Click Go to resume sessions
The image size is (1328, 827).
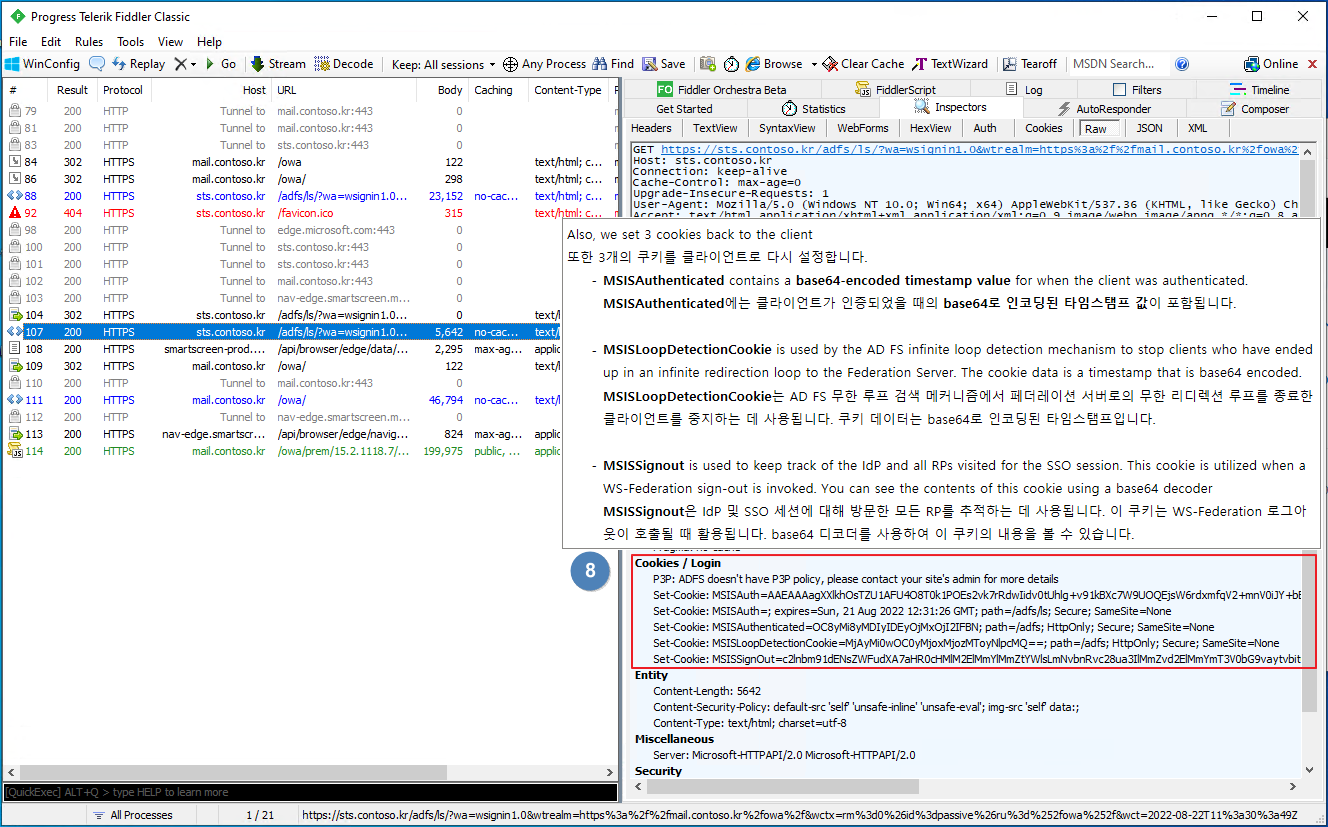coord(221,64)
